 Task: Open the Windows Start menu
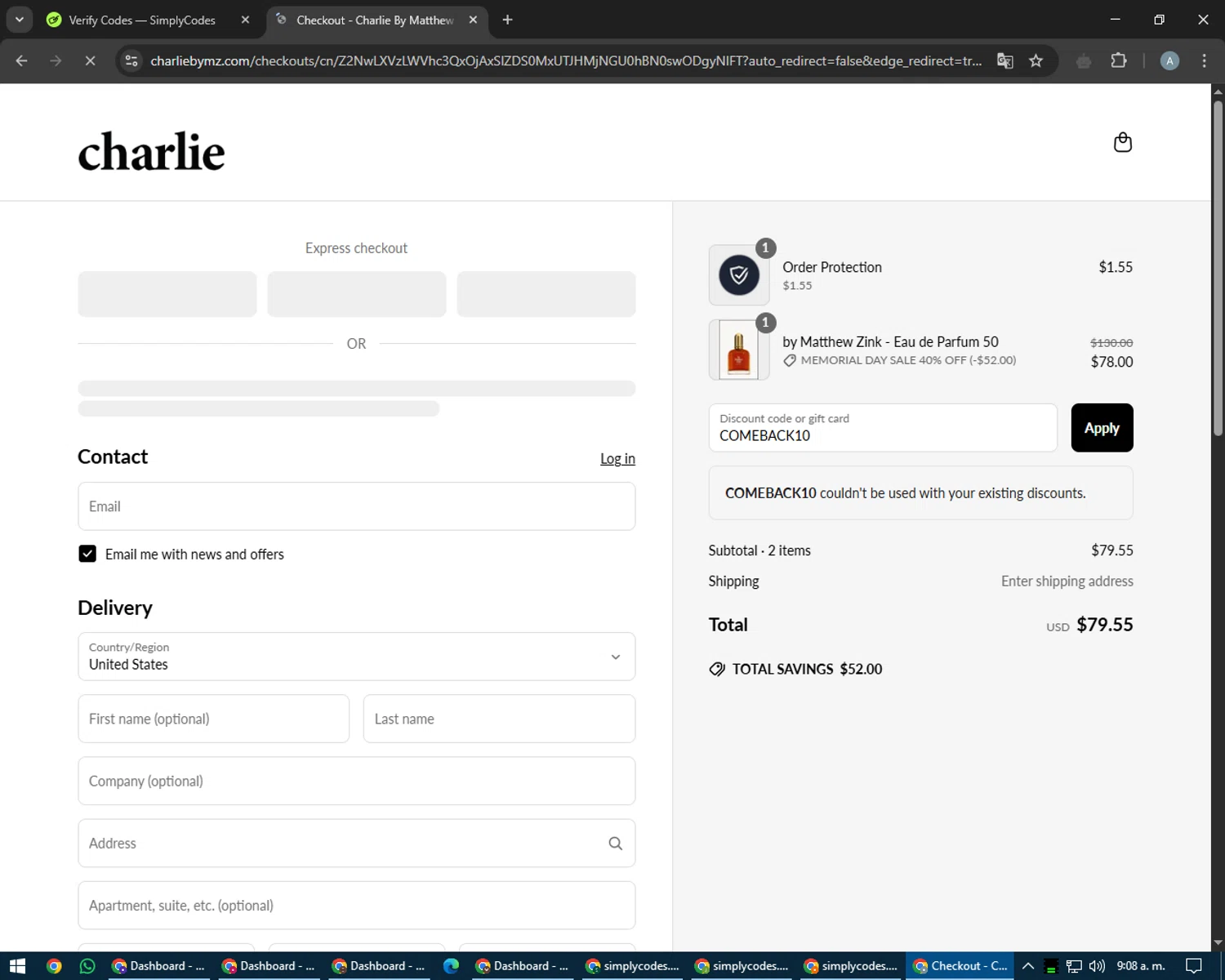(x=17, y=966)
